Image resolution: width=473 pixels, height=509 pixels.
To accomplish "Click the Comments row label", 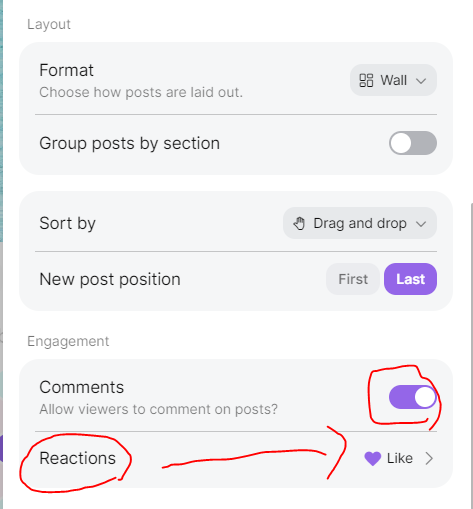I will [81, 387].
